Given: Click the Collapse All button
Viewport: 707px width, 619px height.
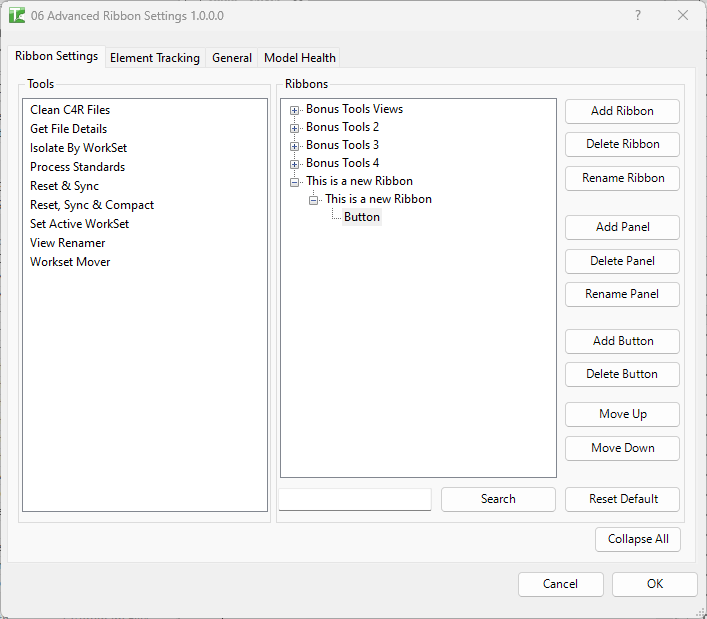Looking at the screenshot, I should (x=638, y=539).
